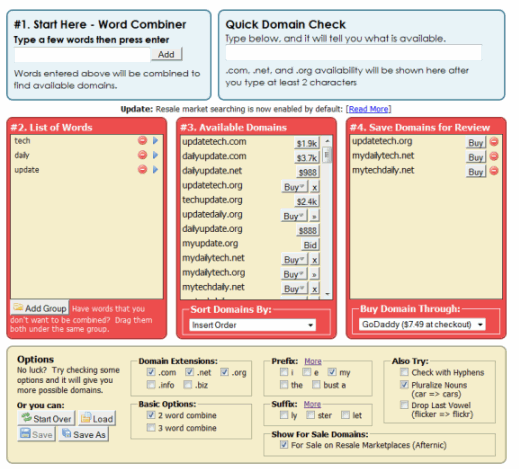This screenshot has height=469, width=519.
Task: Click the Save button
Action: point(36,434)
